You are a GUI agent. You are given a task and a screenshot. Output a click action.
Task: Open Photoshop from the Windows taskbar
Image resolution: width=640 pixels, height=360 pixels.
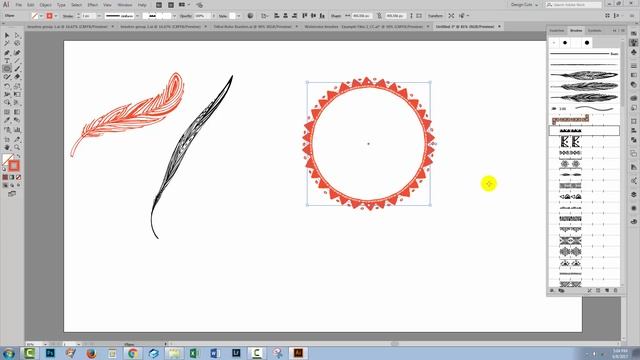50,353
